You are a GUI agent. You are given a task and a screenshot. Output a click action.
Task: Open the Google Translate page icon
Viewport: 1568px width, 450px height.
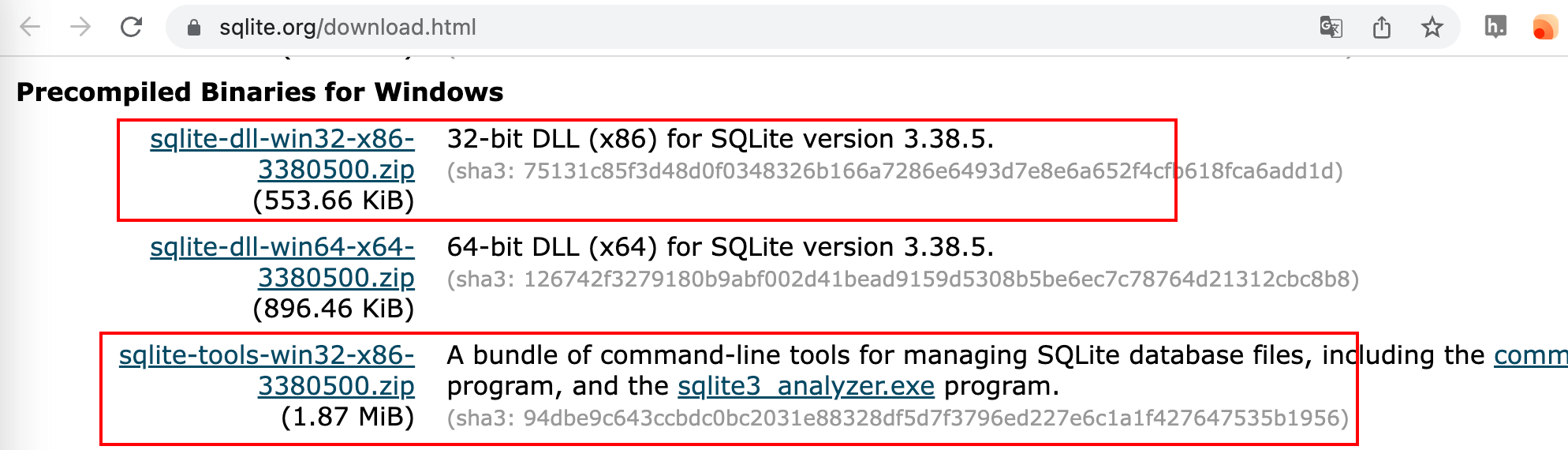click(x=1331, y=28)
